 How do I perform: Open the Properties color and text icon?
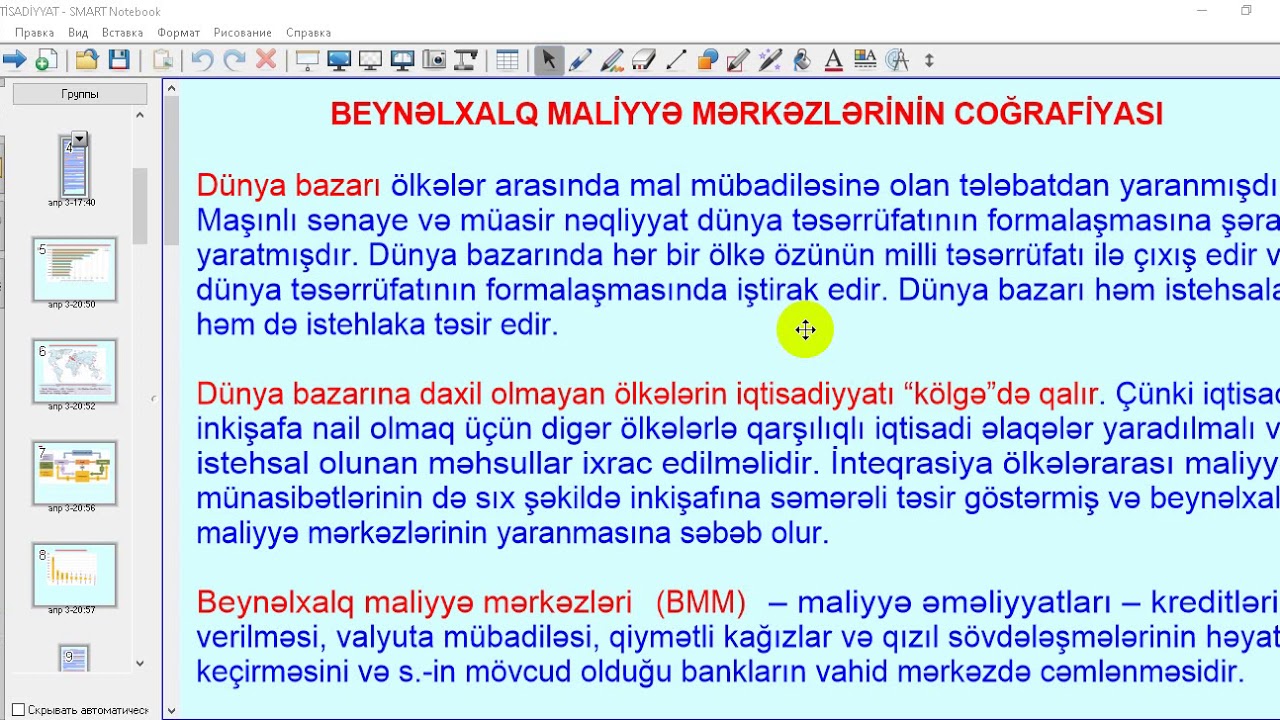tap(865, 60)
